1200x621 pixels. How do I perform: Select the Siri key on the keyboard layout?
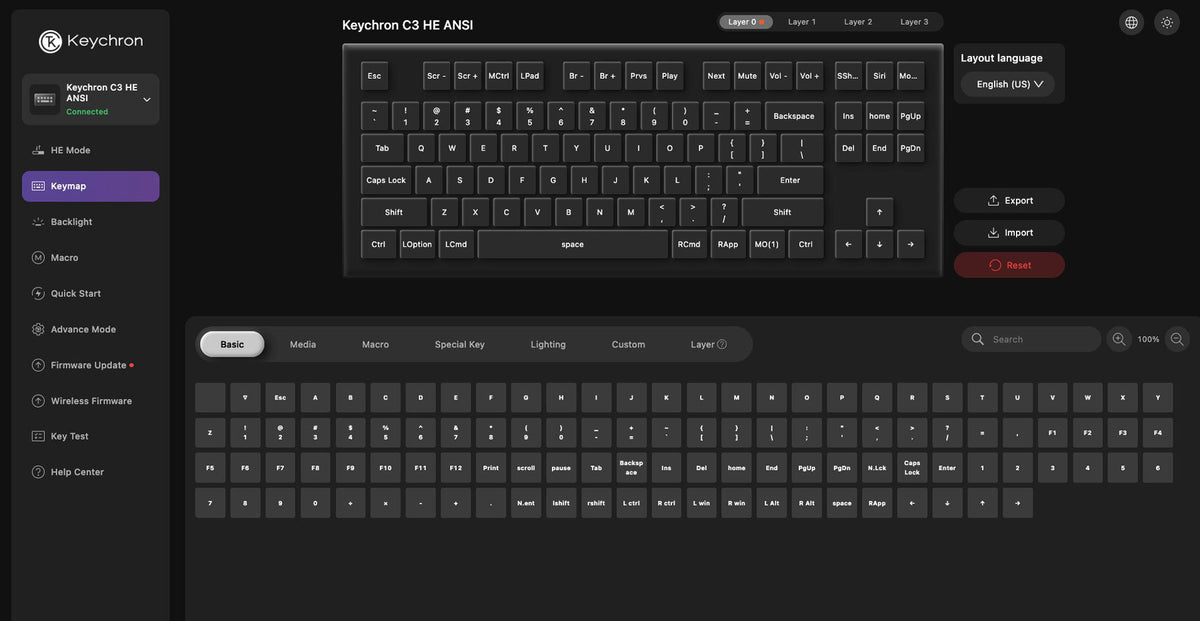(x=879, y=76)
